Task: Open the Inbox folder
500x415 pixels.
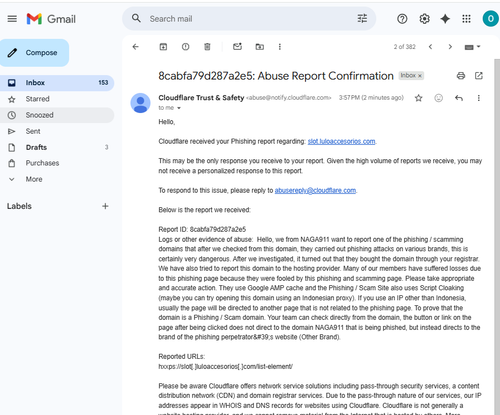Action: coord(57,83)
